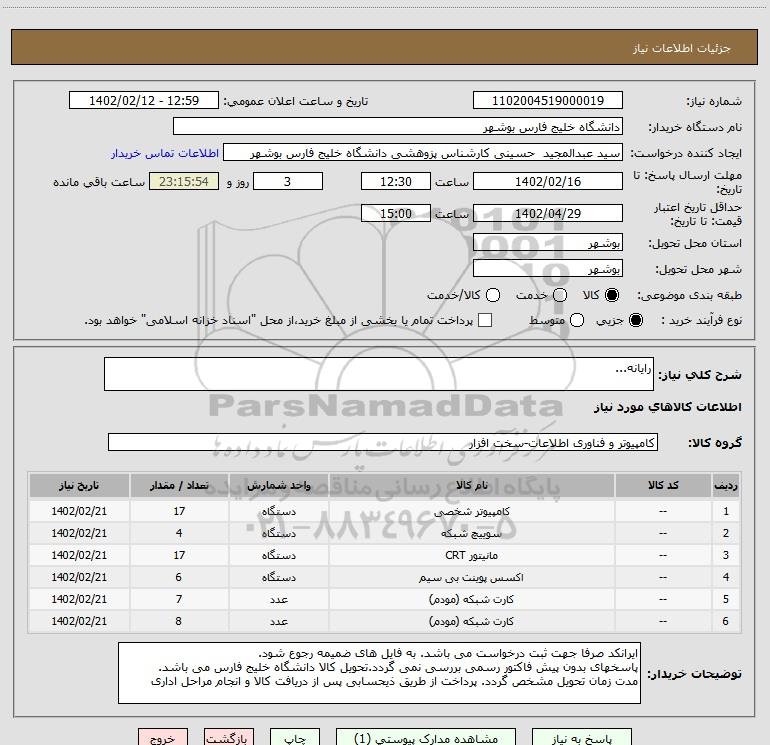Click the buyer organization name field

point(398,127)
